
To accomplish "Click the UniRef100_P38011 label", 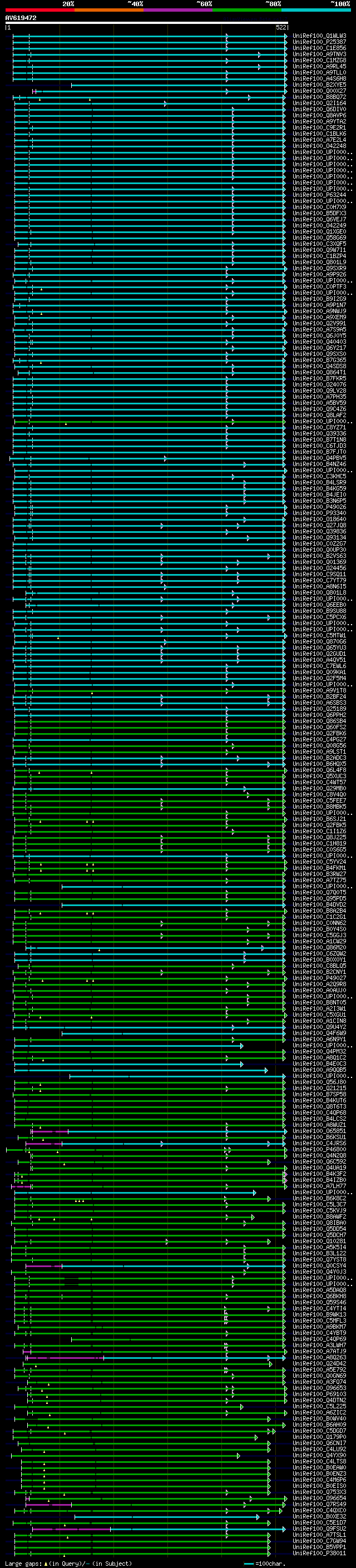I will 319,1554.
